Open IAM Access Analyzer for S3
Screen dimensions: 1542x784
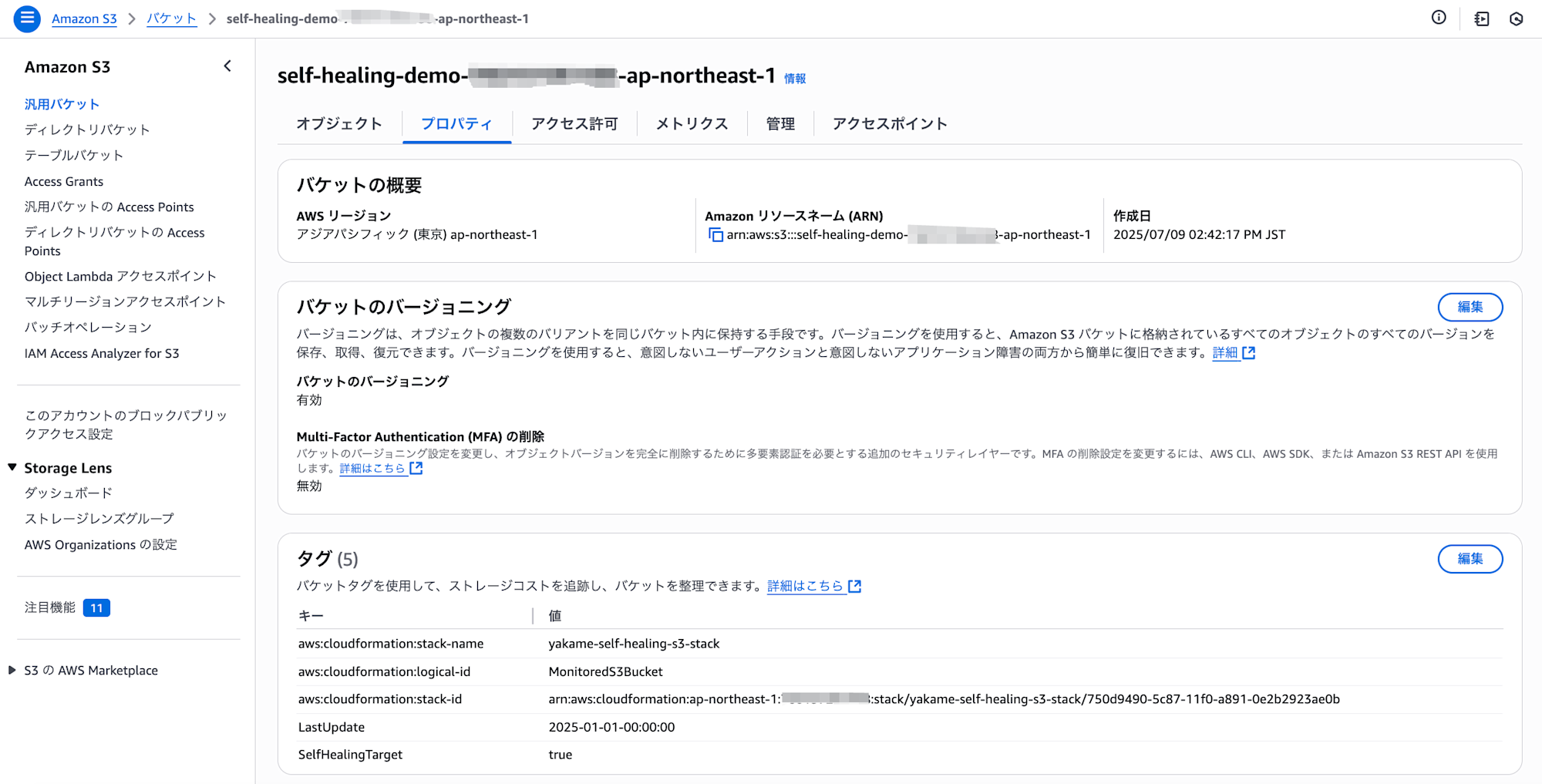[x=102, y=353]
